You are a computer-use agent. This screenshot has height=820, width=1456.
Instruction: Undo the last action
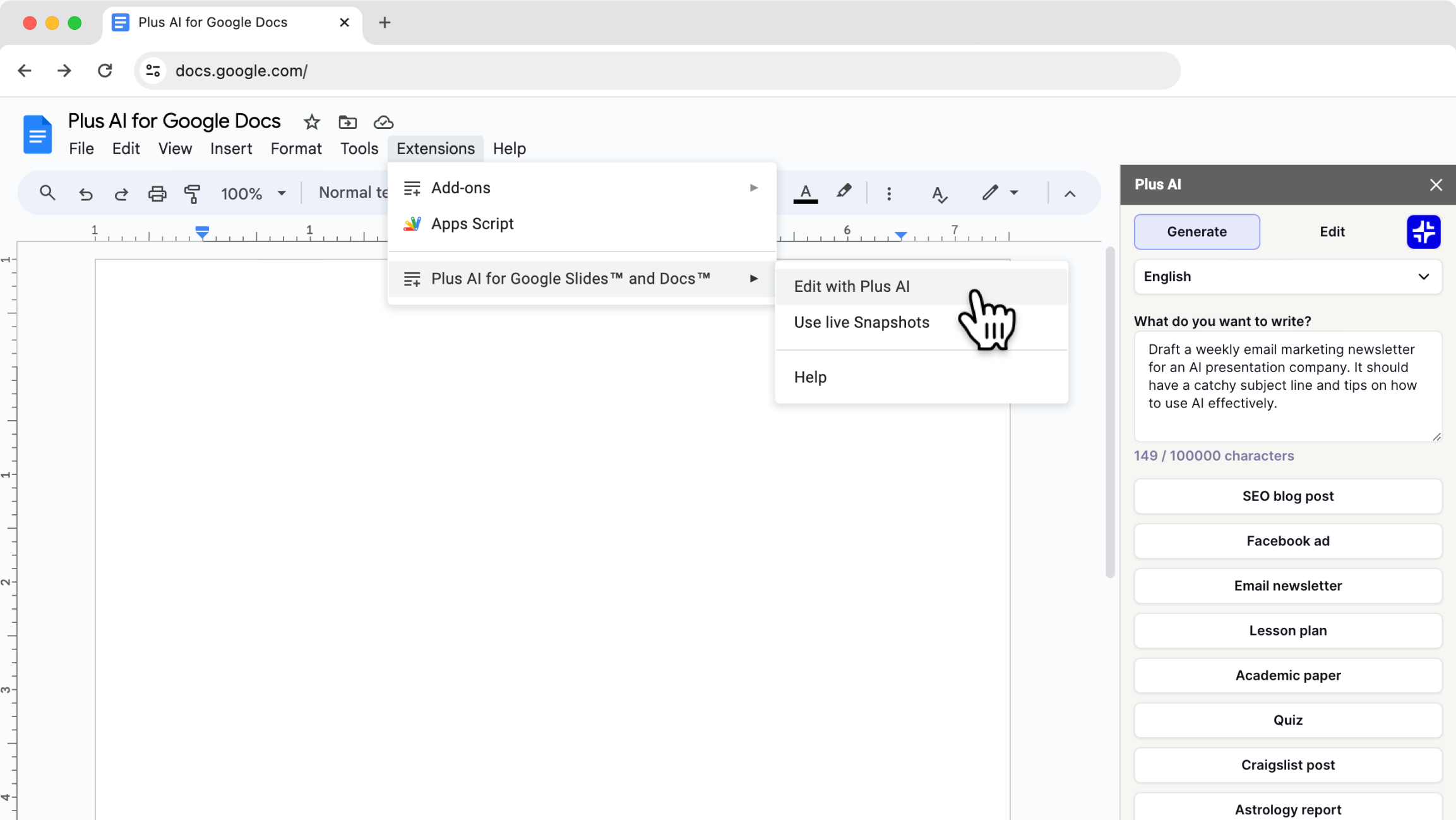coord(86,193)
